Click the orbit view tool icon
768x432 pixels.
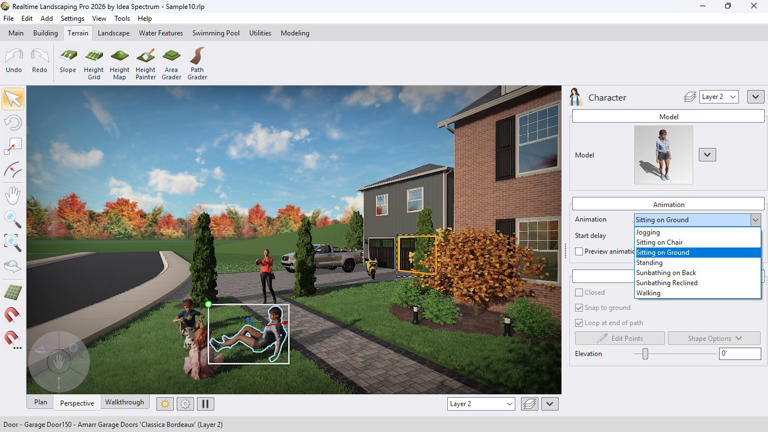click(13, 266)
